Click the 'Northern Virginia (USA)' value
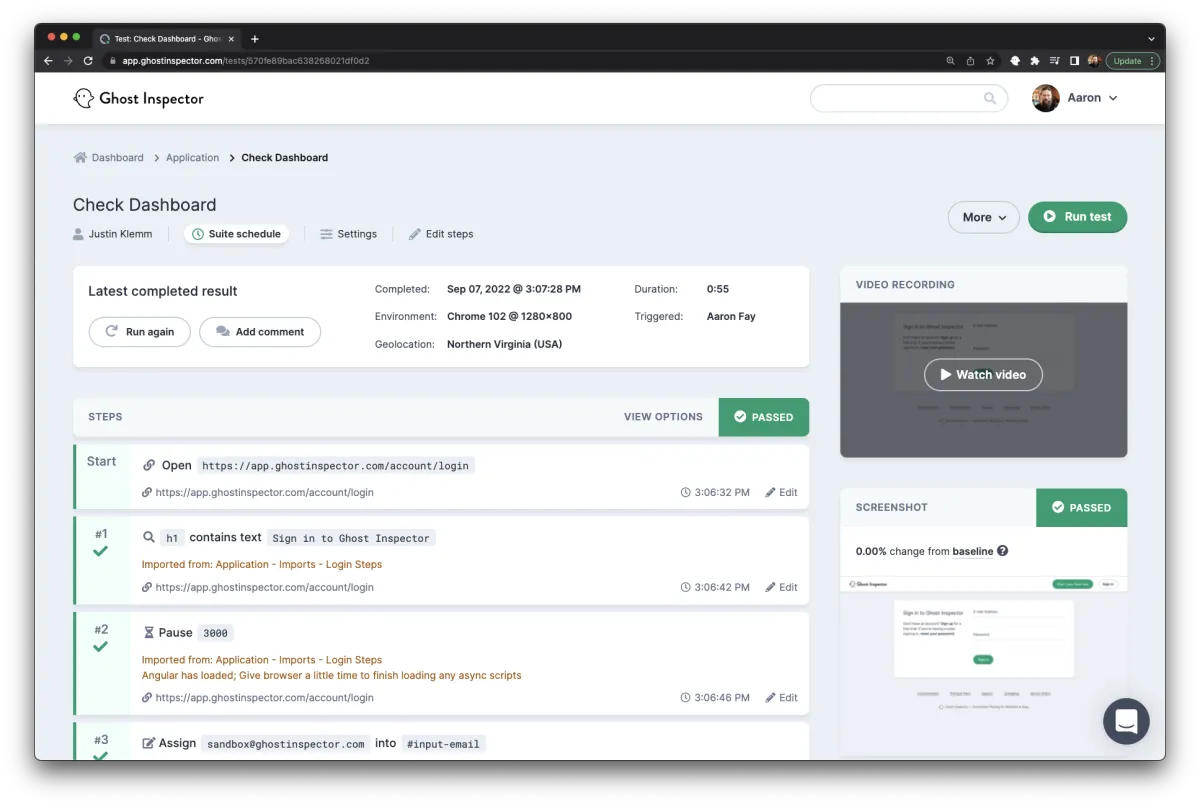Screen dimensions: 1200x806 504,344
